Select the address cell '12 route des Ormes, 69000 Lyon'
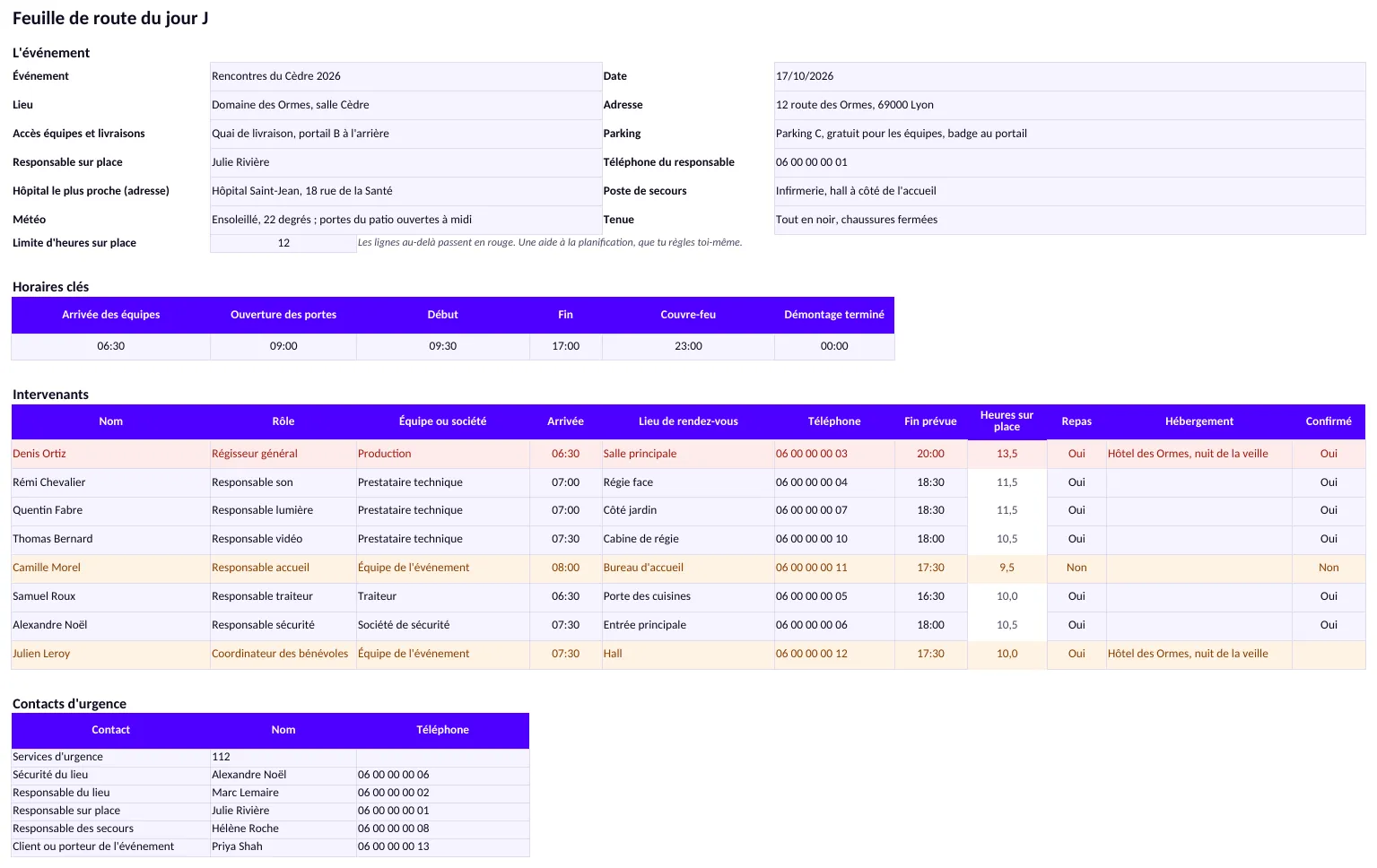This screenshot has height=868, width=1377. [x=1069, y=105]
